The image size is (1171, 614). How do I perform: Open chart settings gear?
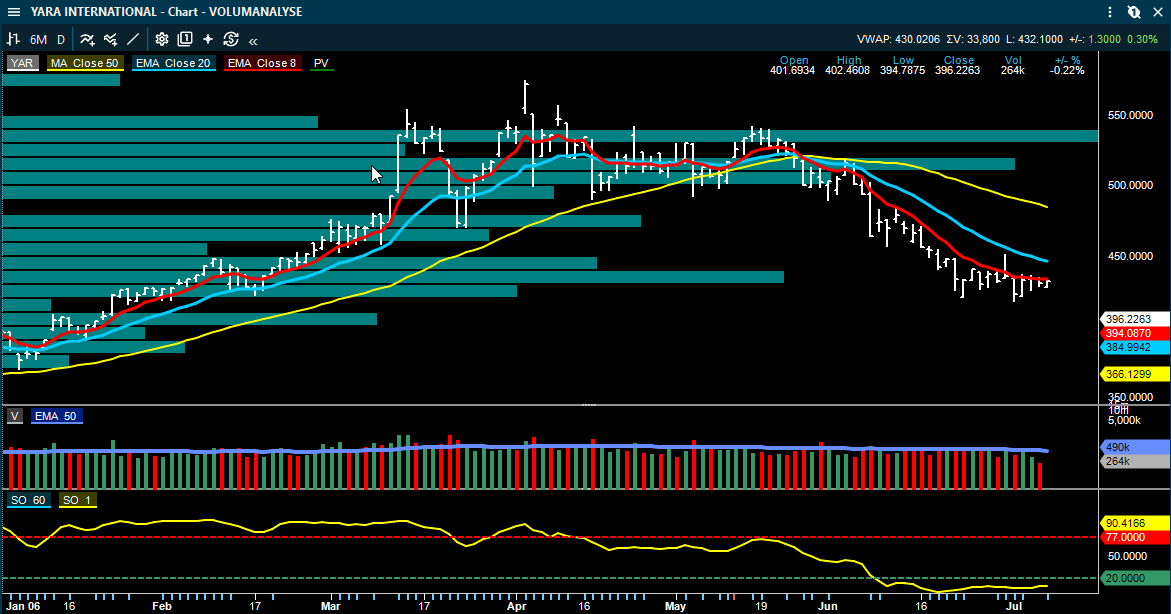[x=161, y=39]
